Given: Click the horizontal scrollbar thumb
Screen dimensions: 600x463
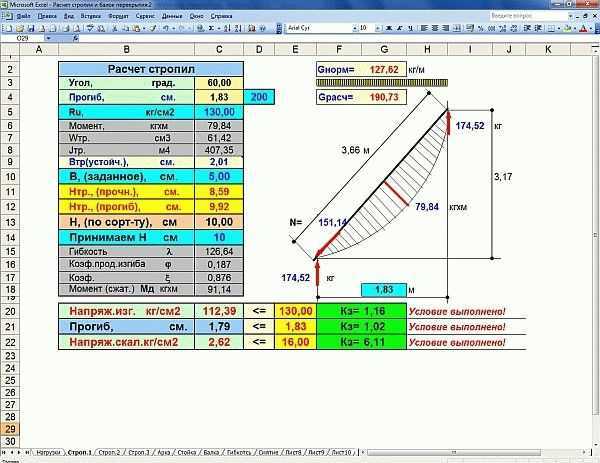Looking at the screenshot, I should (454, 453).
